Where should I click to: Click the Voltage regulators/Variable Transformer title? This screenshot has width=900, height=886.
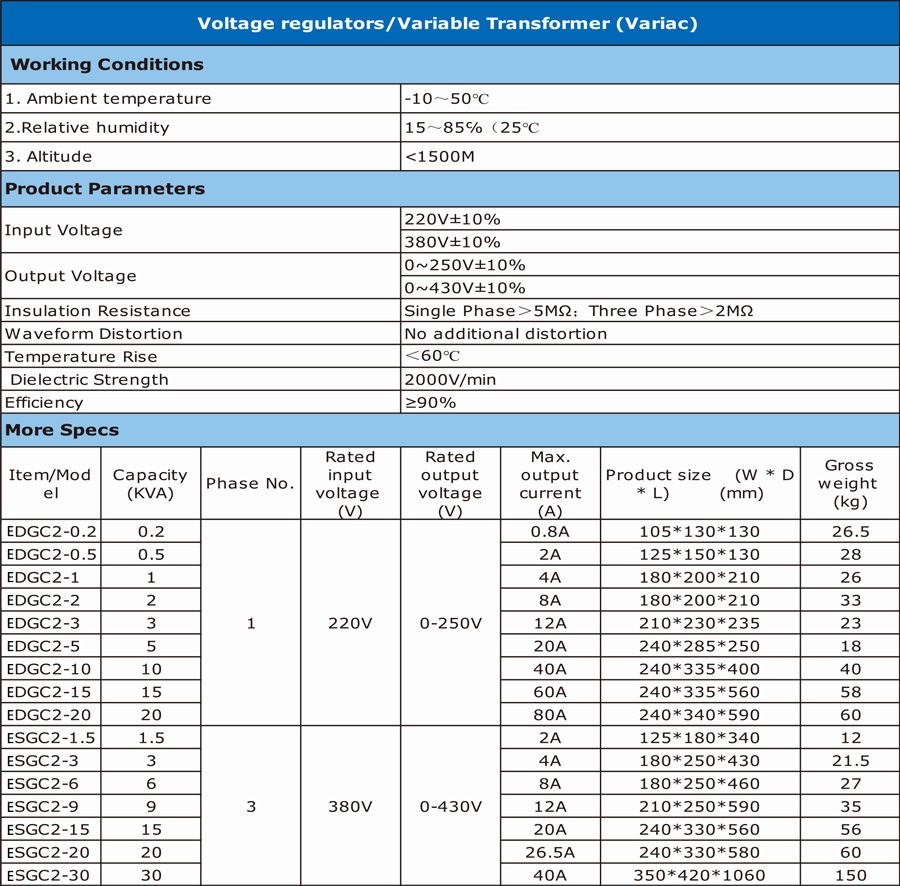[447, 24]
